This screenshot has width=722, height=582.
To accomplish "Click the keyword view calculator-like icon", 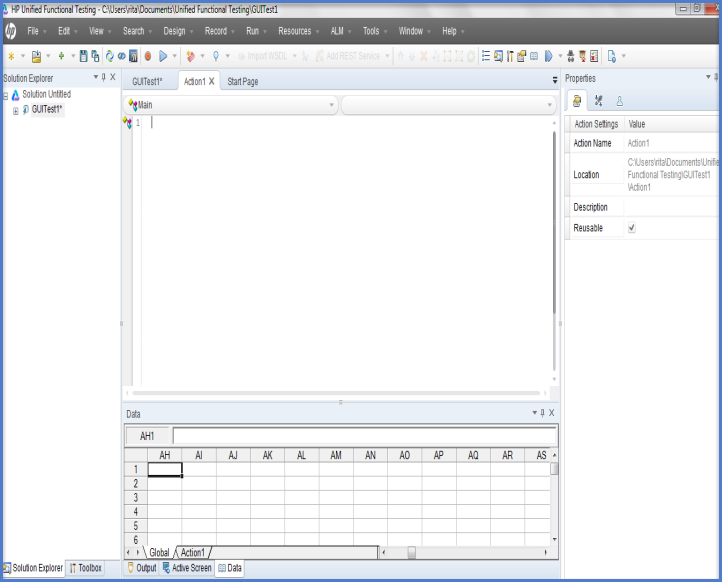I will (133, 56).
